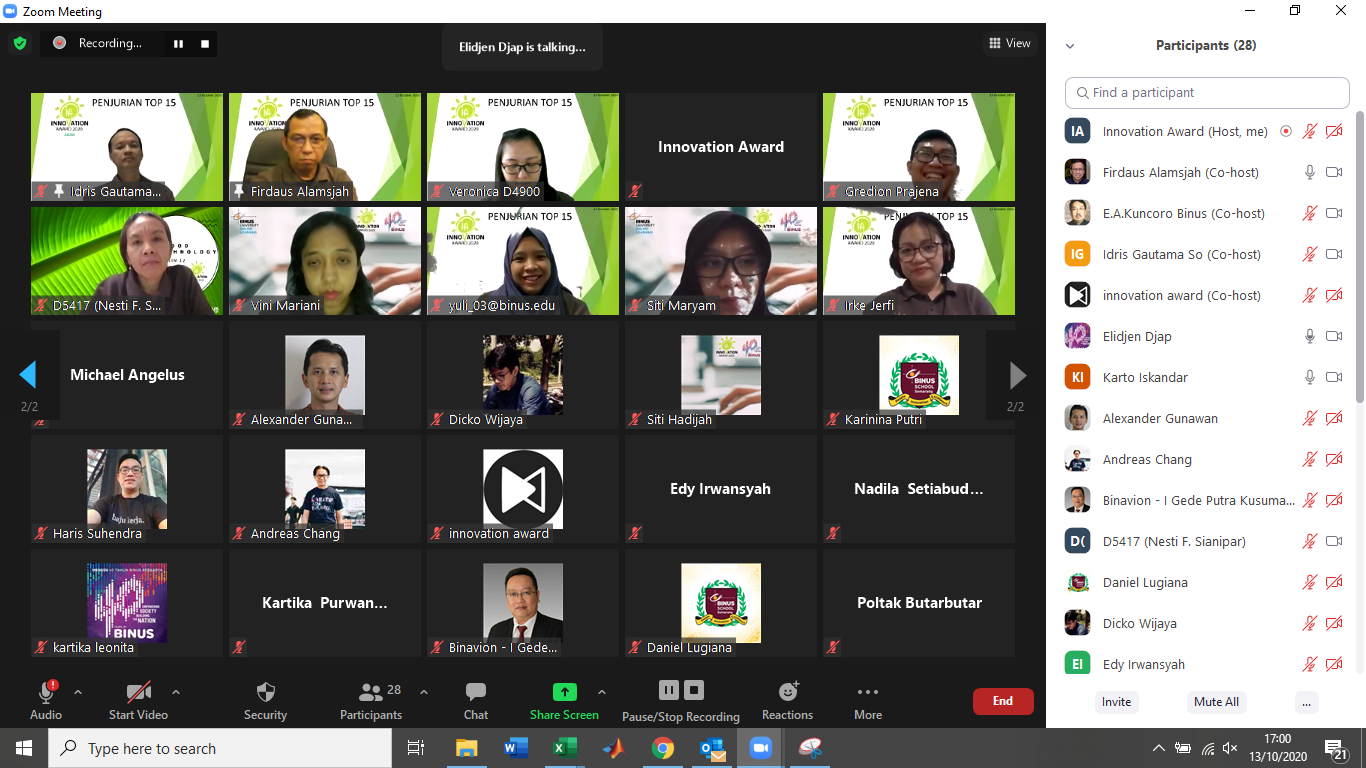
Task: Go to previous gallery page arrow
Action: [x=28, y=375]
